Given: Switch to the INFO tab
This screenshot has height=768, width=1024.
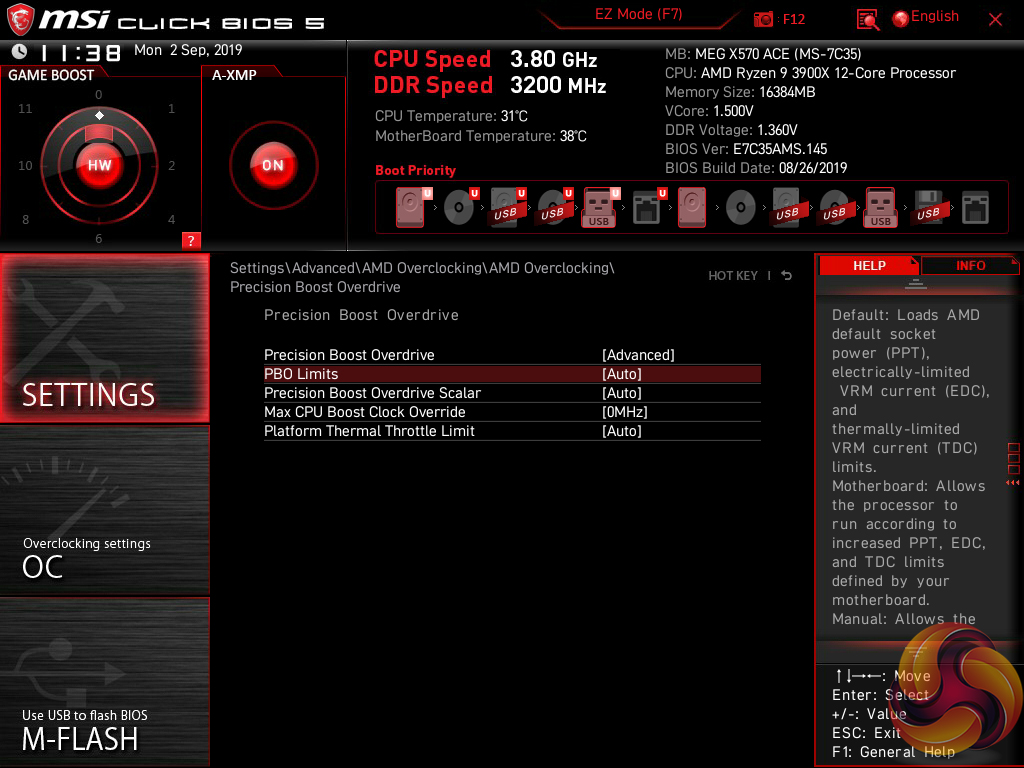Looking at the screenshot, I should tap(970, 266).
